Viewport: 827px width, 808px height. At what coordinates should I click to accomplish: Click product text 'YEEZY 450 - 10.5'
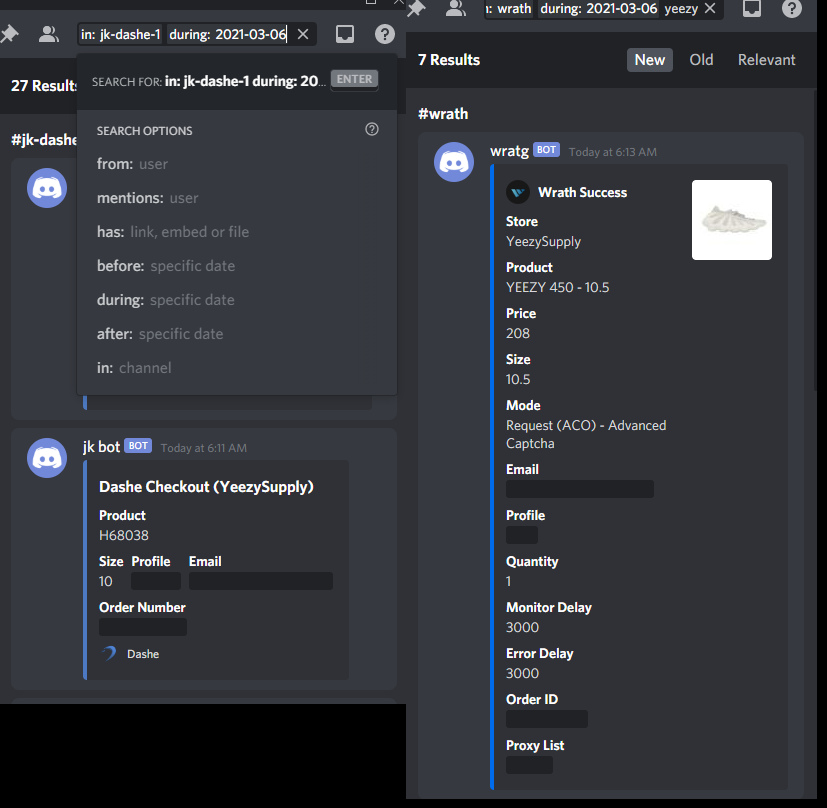557,287
